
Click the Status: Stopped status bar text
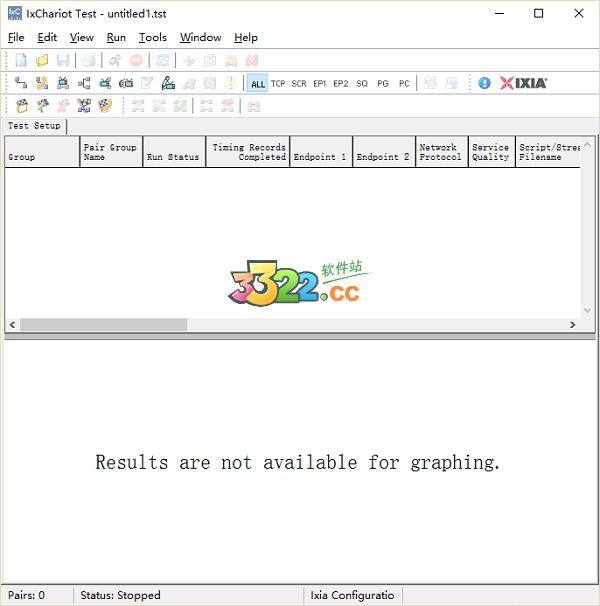click(120, 595)
